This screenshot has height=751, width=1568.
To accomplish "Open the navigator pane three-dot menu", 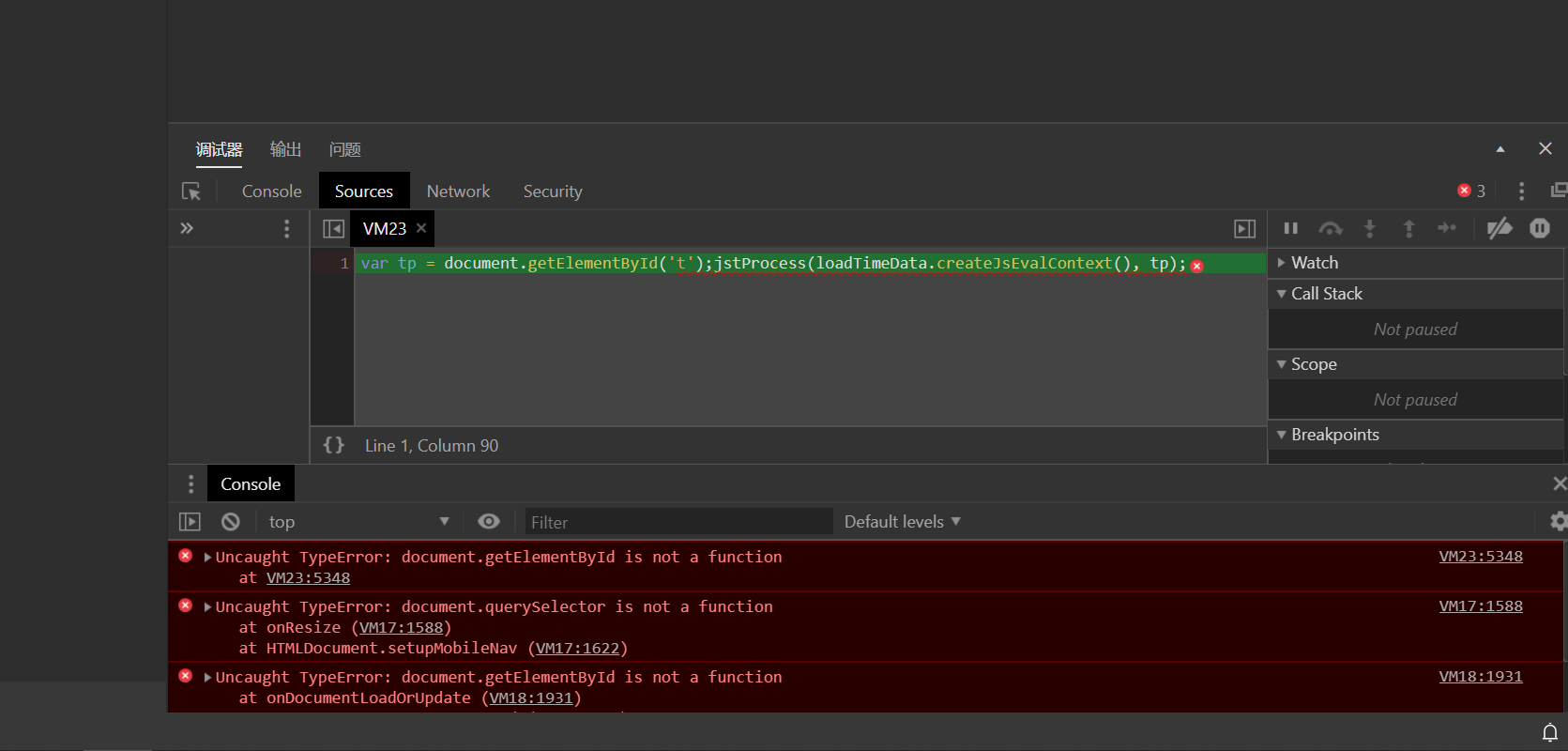I will (x=287, y=229).
